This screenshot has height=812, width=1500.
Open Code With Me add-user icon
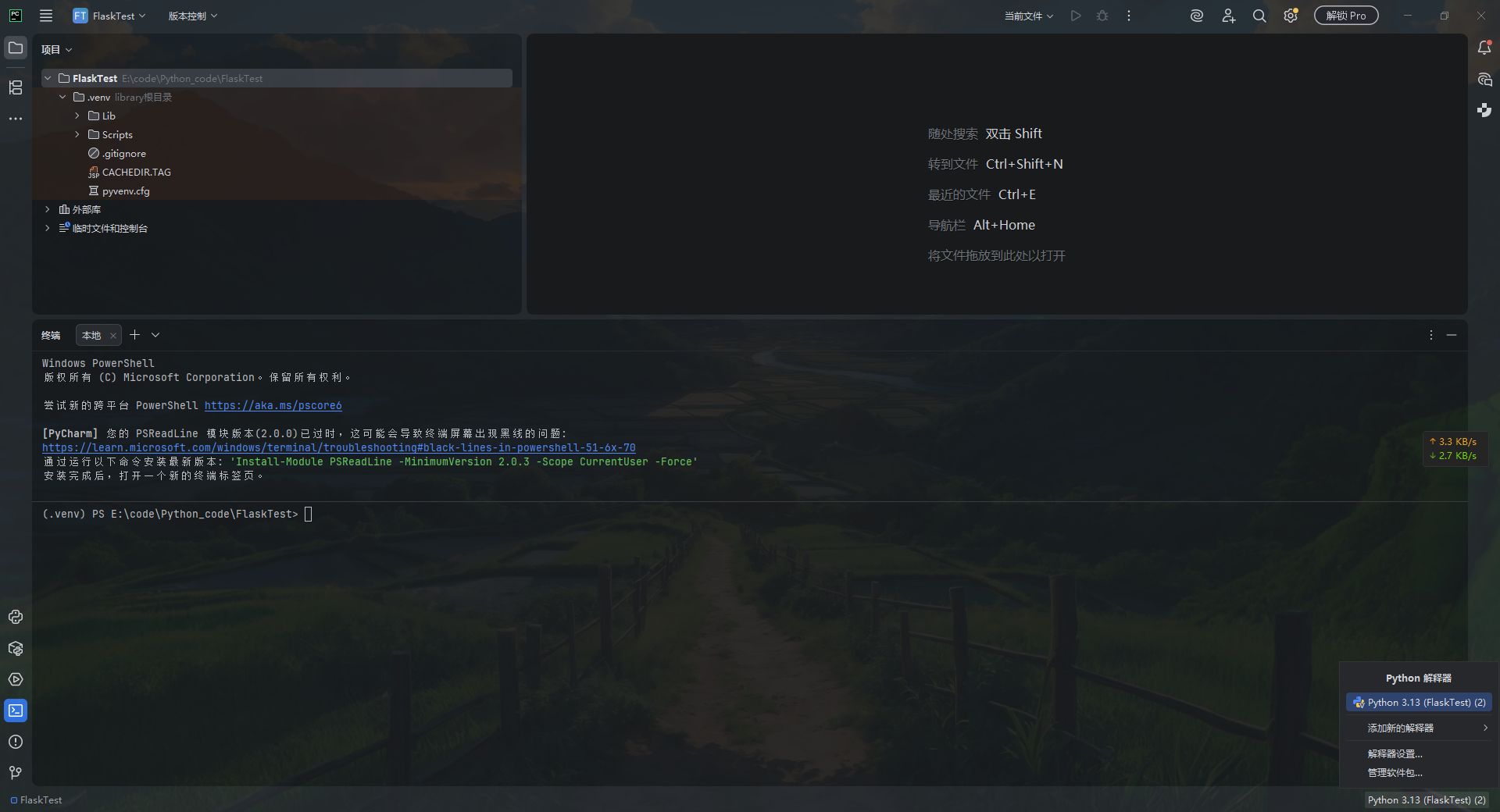pos(1228,16)
